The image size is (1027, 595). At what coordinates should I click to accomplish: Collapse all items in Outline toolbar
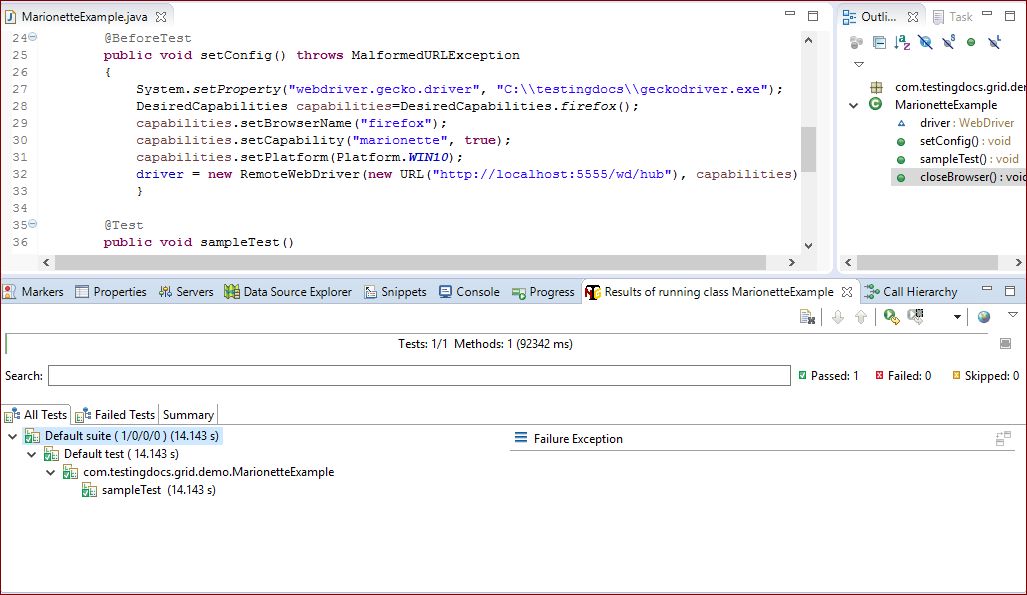pyautogui.click(x=879, y=43)
